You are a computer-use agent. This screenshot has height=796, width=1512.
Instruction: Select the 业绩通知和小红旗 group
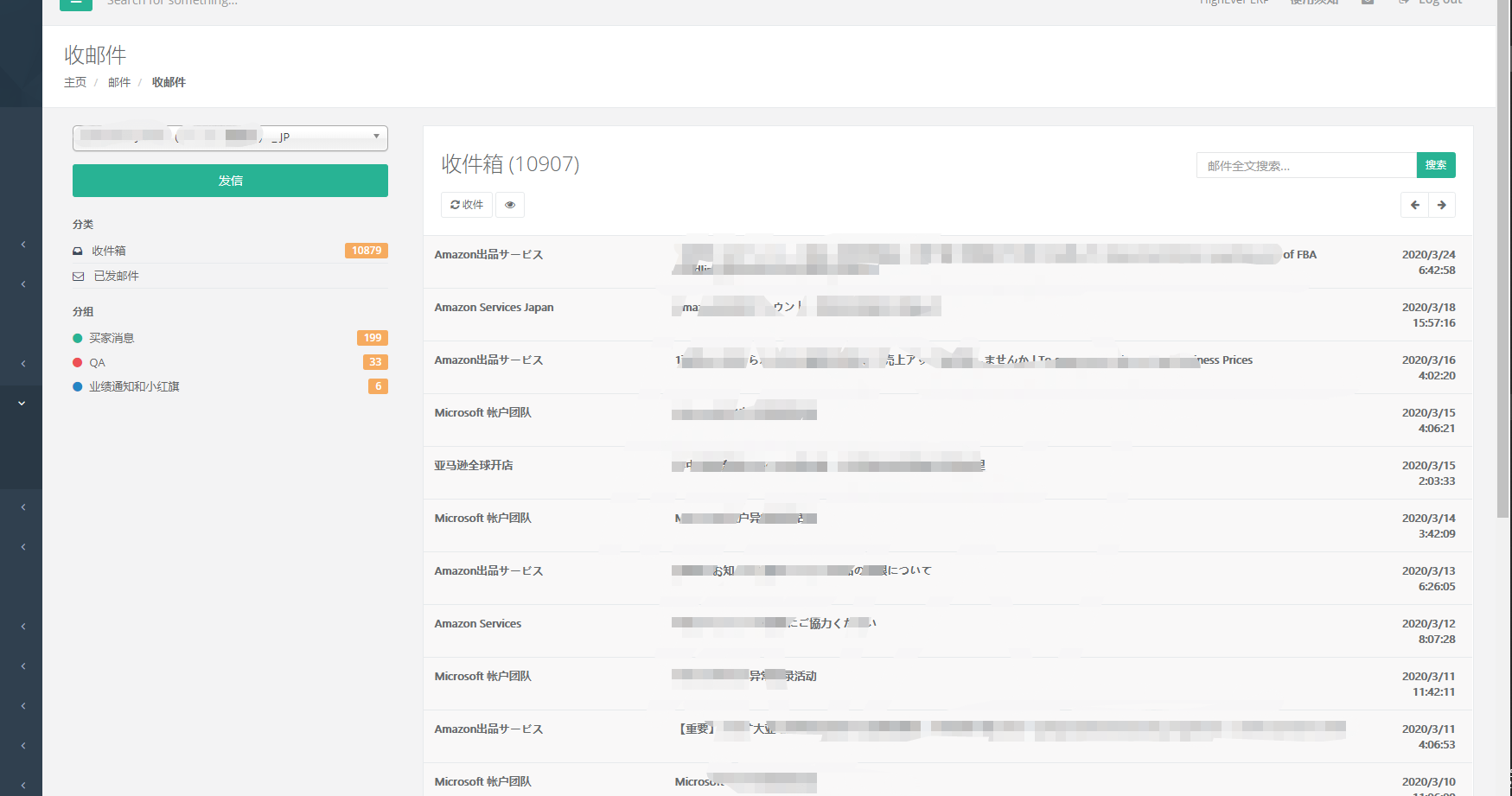(134, 386)
